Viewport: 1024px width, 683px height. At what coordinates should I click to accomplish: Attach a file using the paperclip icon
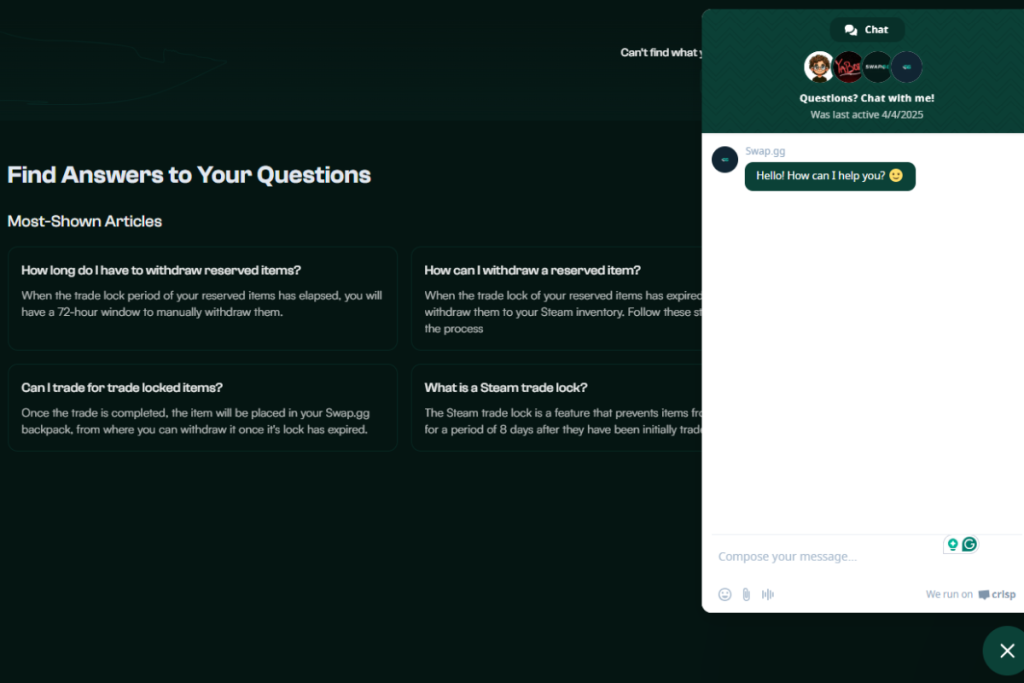click(x=746, y=594)
